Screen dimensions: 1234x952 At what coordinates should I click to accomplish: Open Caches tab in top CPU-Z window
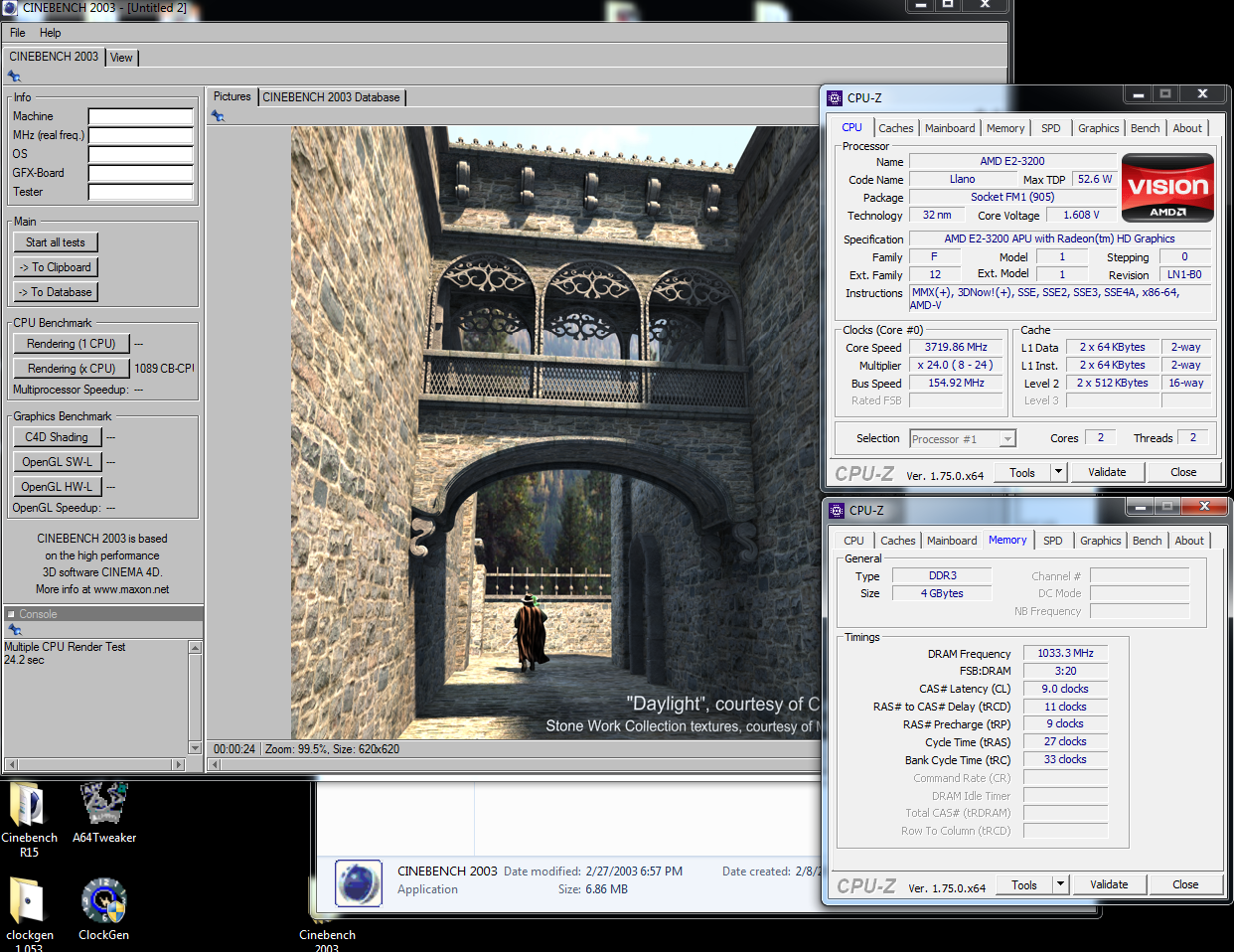click(895, 128)
